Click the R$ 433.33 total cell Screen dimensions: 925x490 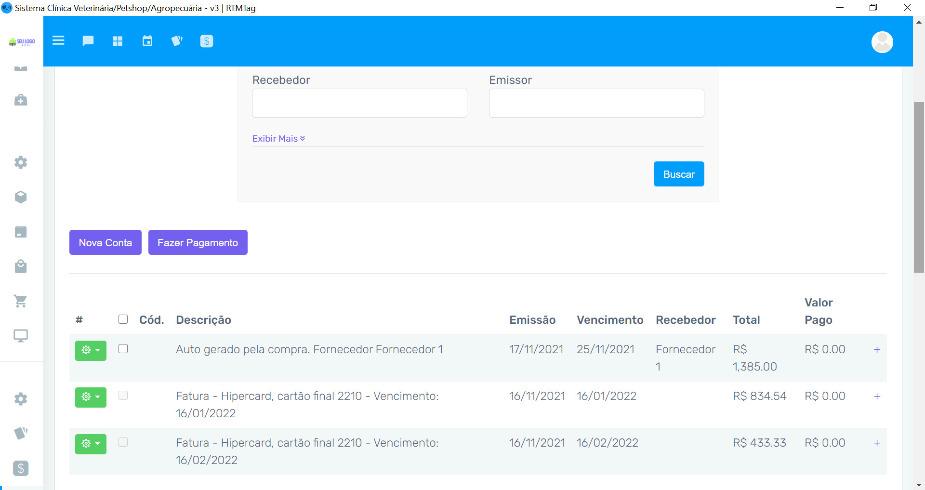point(760,443)
